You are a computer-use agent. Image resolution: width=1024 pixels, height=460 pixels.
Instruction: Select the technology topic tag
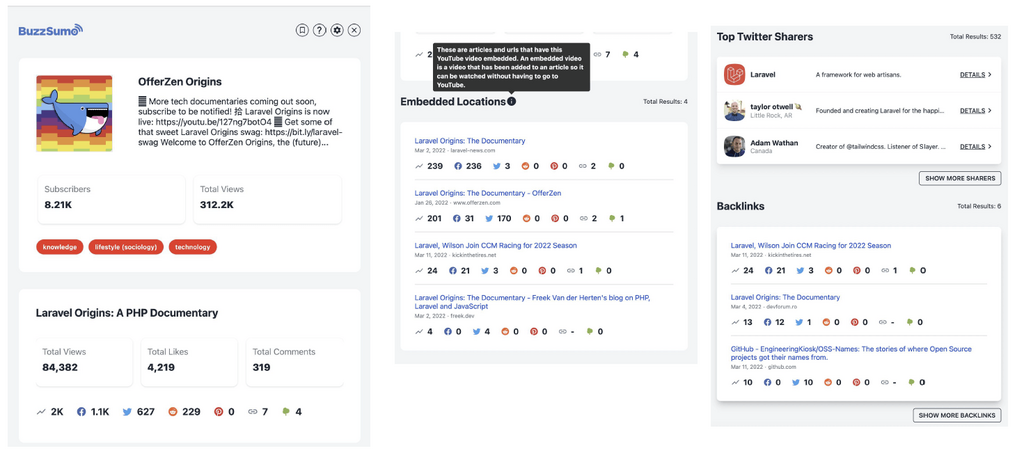(x=192, y=247)
